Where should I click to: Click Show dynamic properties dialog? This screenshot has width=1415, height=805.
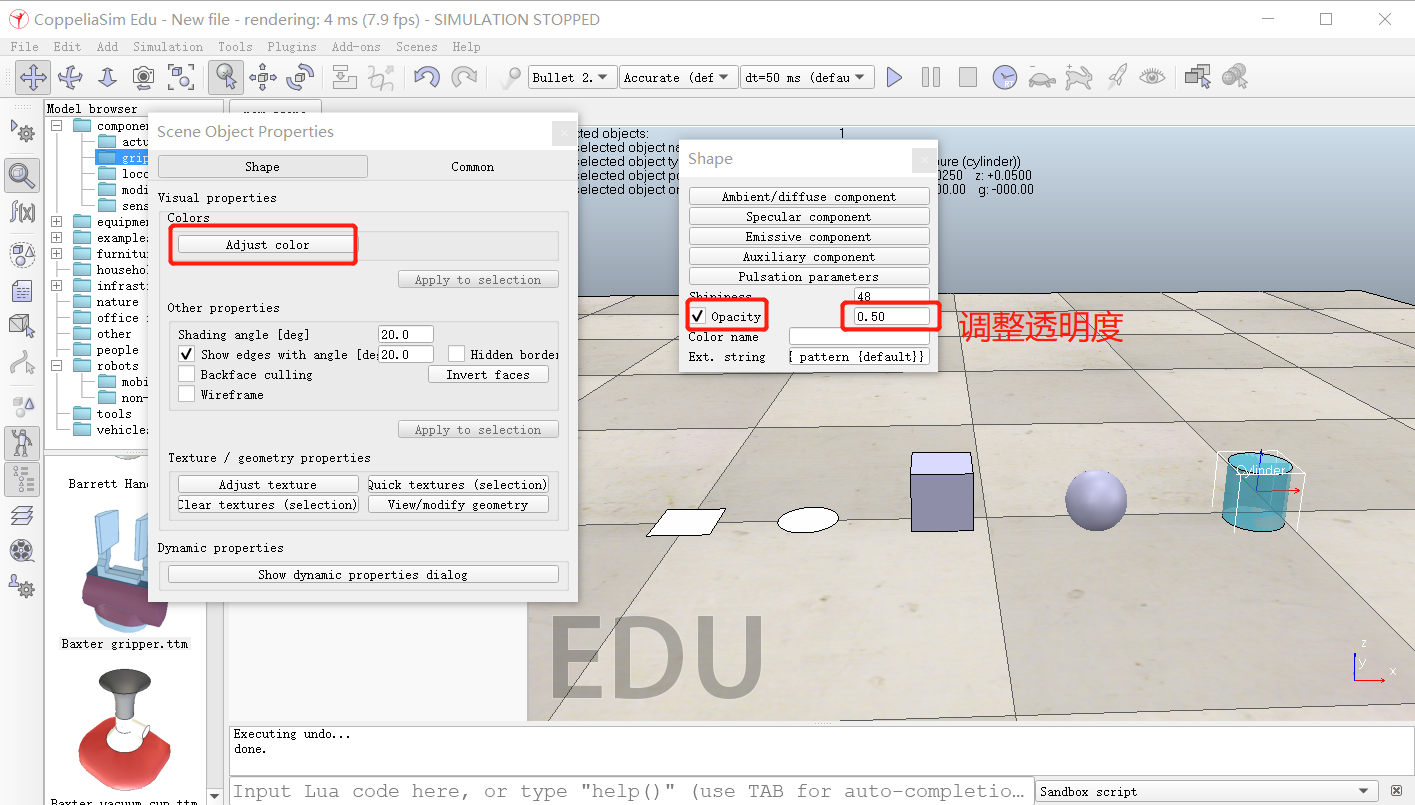(x=363, y=573)
